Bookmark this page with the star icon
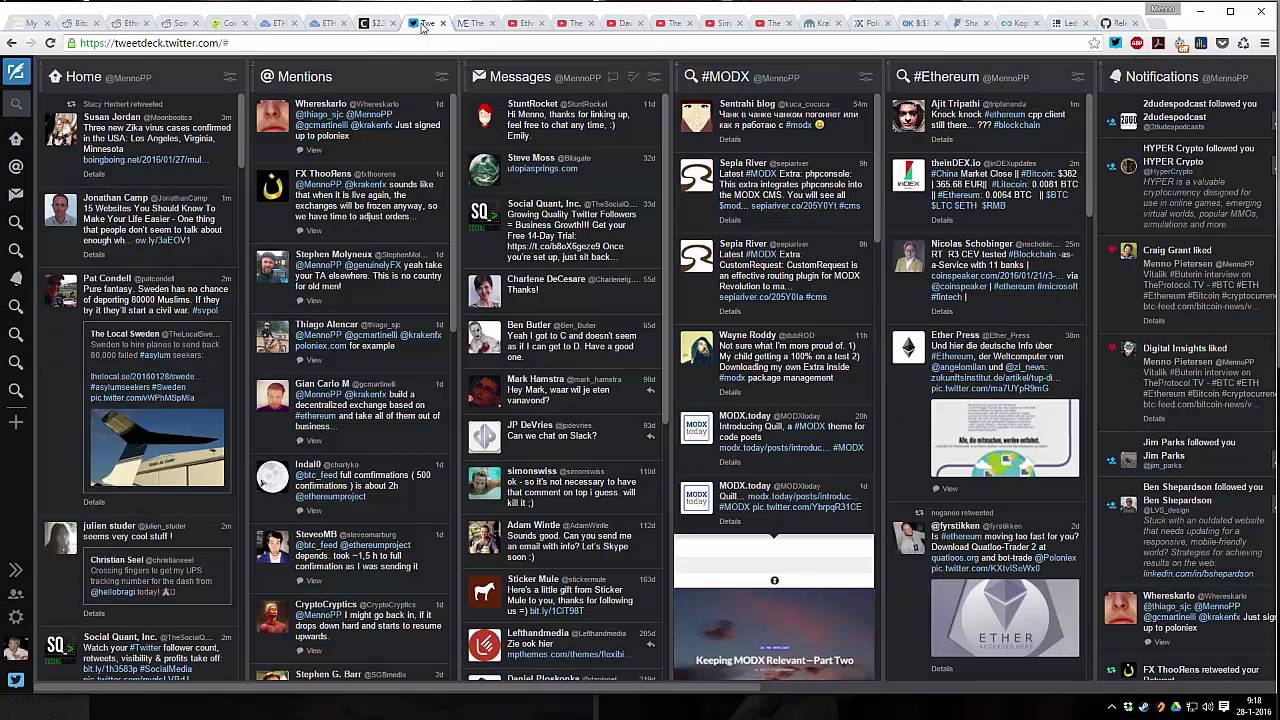 [x=1094, y=43]
